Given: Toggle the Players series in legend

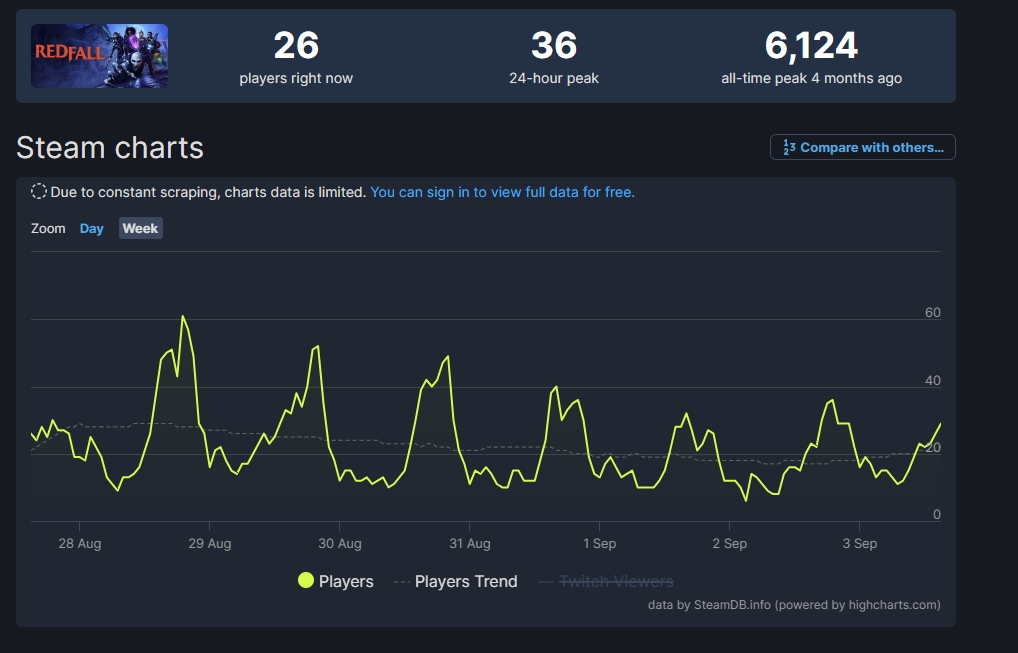Looking at the screenshot, I should [x=336, y=581].
